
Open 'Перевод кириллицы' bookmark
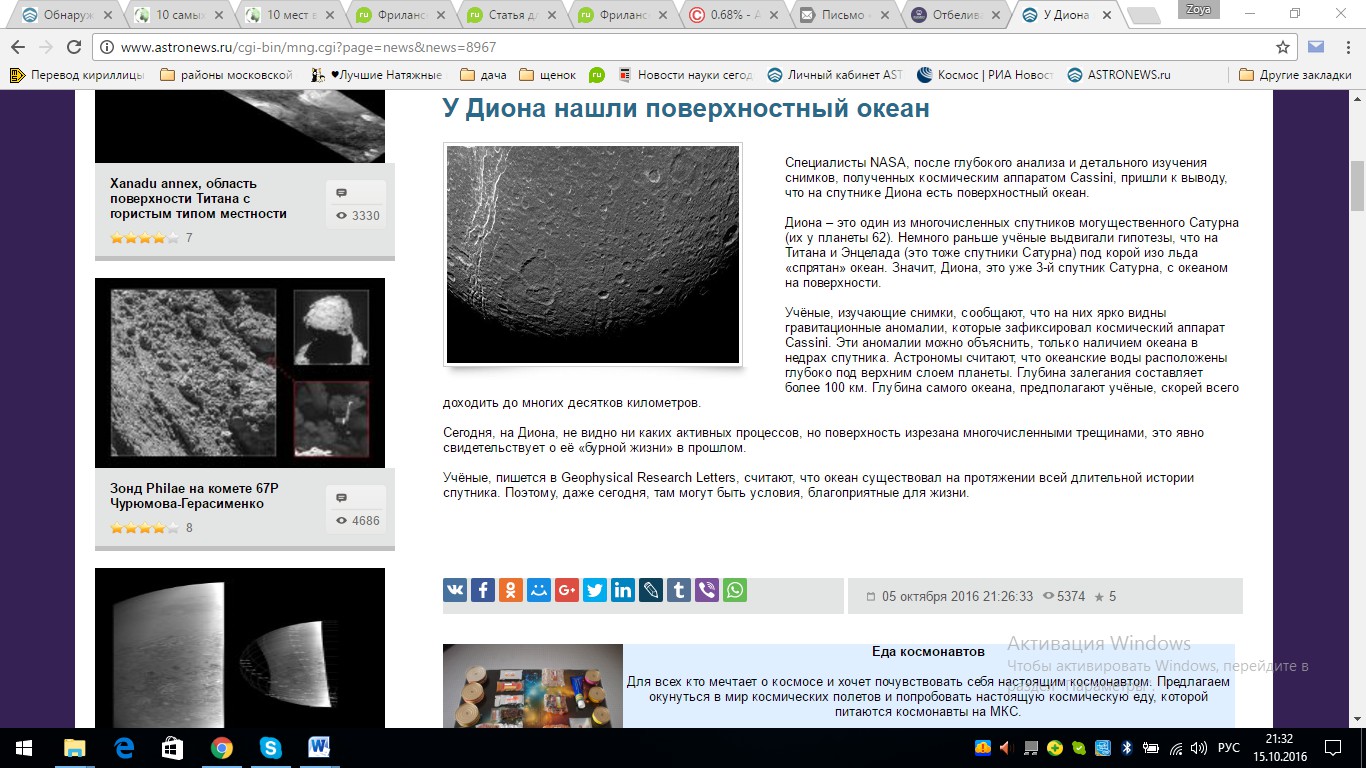click(x=77, y=75)
